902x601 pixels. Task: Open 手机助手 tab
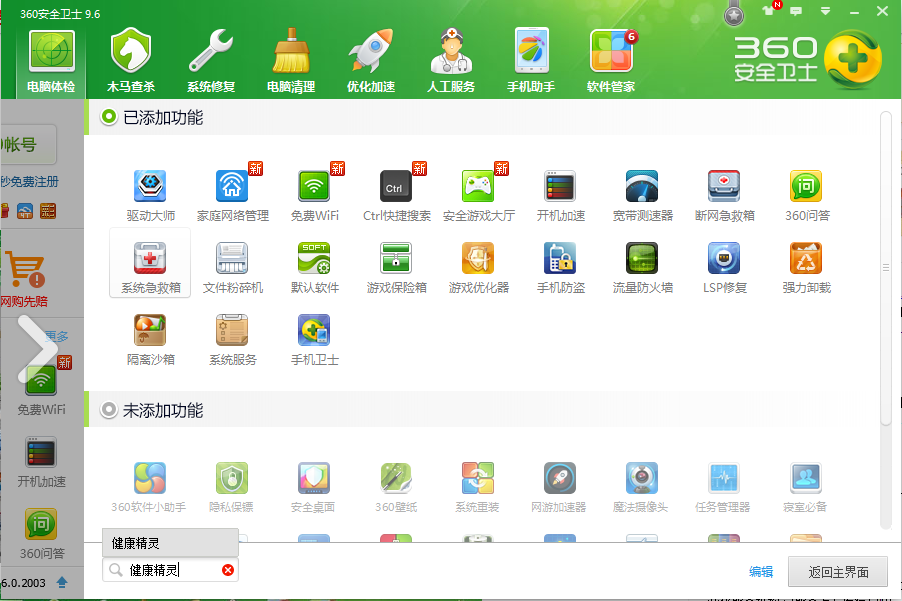click(x=531, y=62)
